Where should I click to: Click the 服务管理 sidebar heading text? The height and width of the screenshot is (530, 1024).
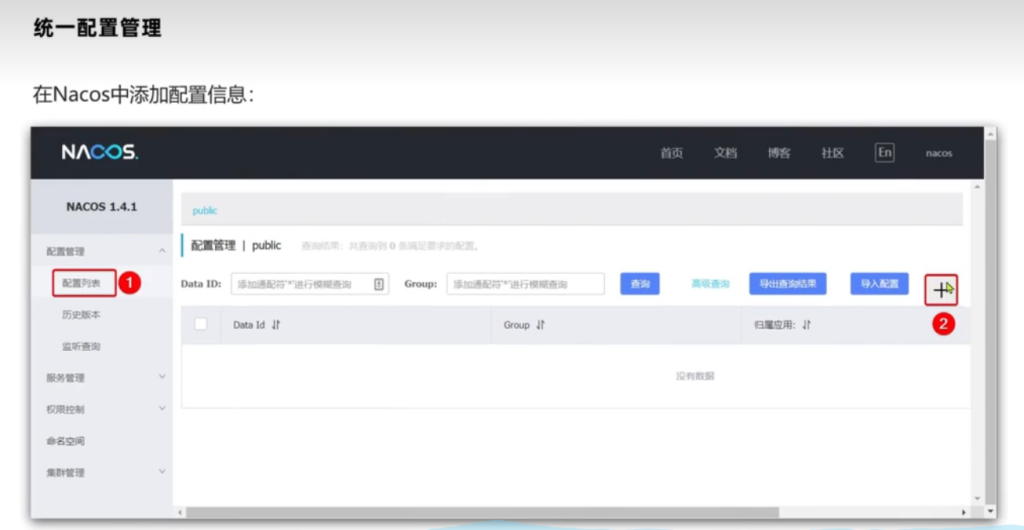pyautogui.click(x=65, y=378)
